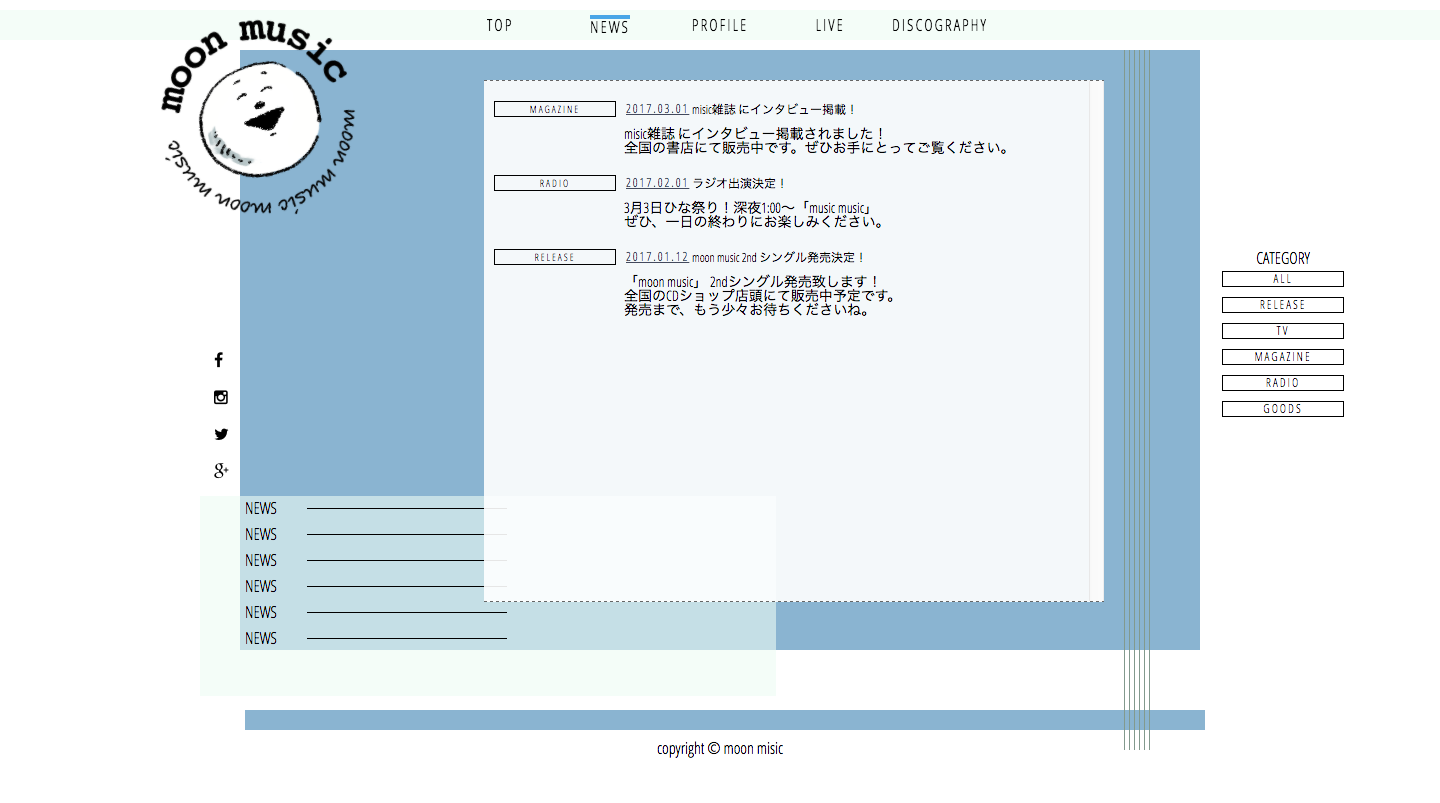Select RELEASE in the category sidebar
The height and width of the screenshot is (803, 1440).
coord(1282,305)
